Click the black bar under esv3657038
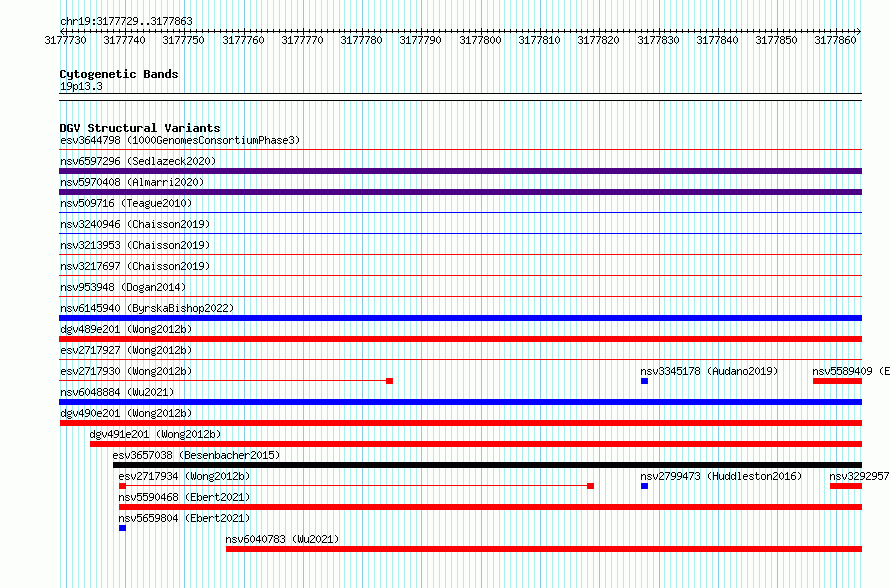Viewport: 890px width, 588px height. (x=487, y=465)
